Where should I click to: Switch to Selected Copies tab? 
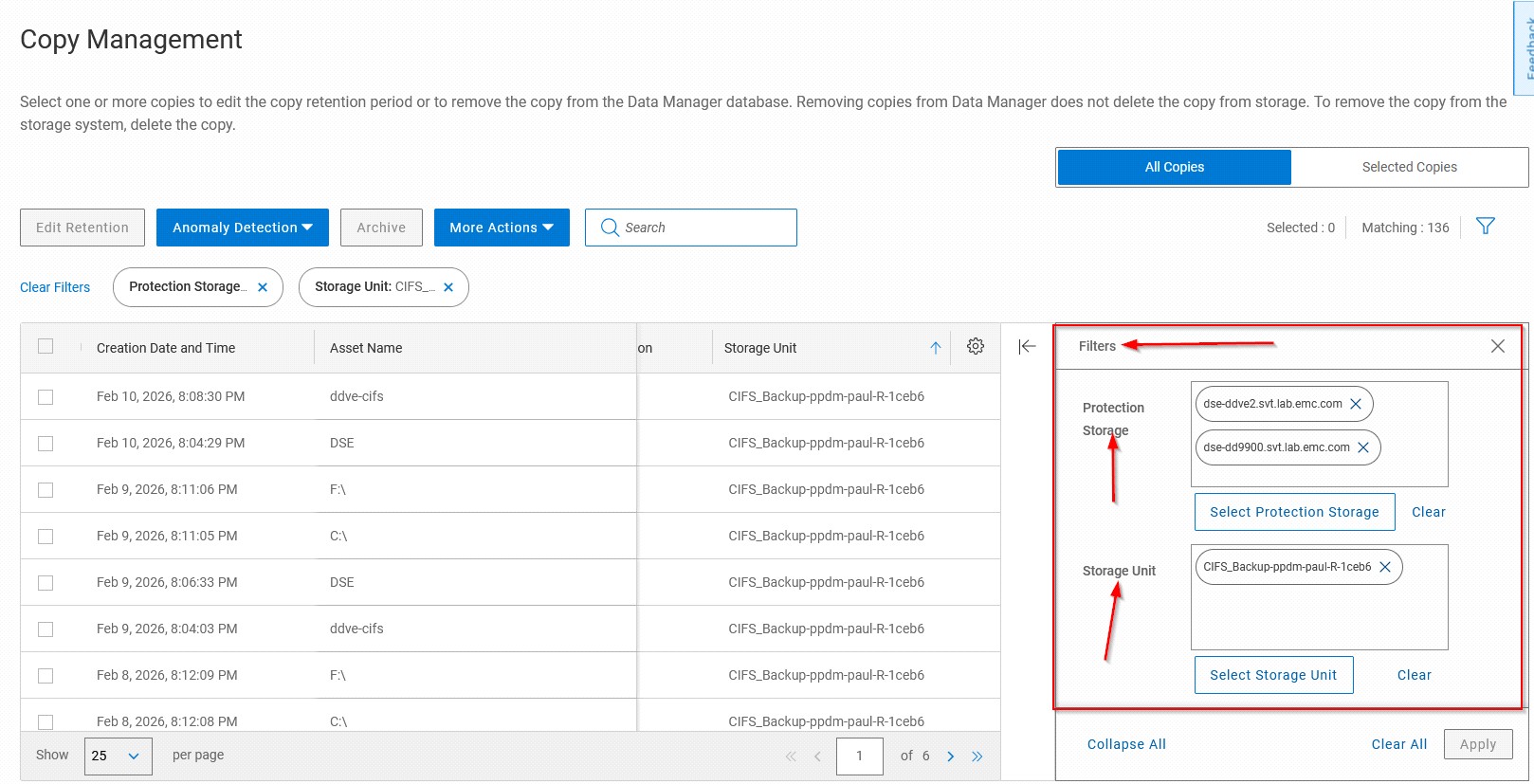point(1409,167)
